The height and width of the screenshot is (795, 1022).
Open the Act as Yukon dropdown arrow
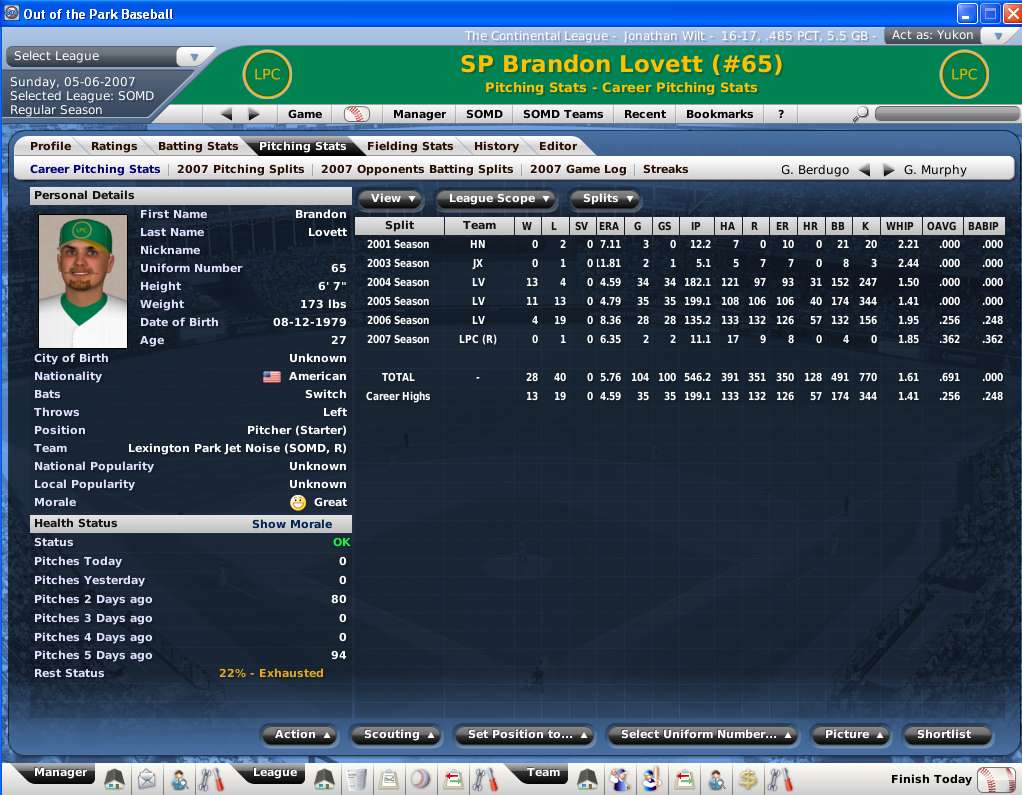point(999,36)
